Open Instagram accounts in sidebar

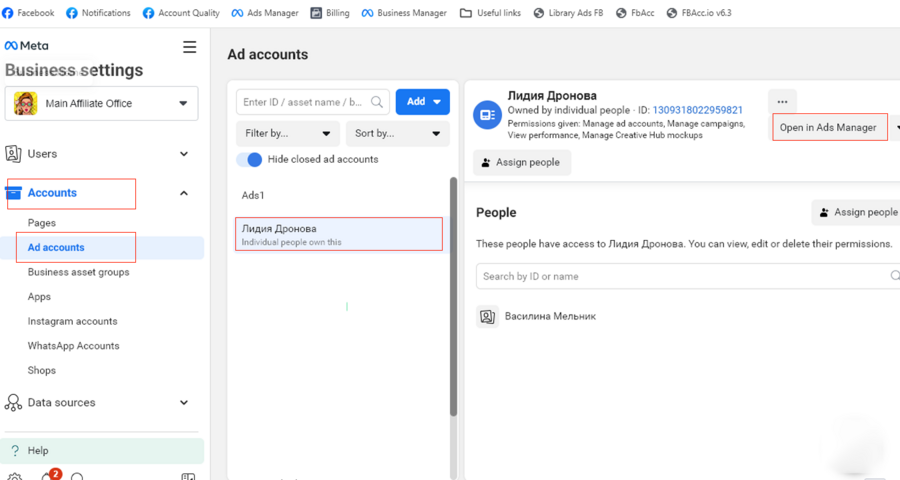coord(72,322)
